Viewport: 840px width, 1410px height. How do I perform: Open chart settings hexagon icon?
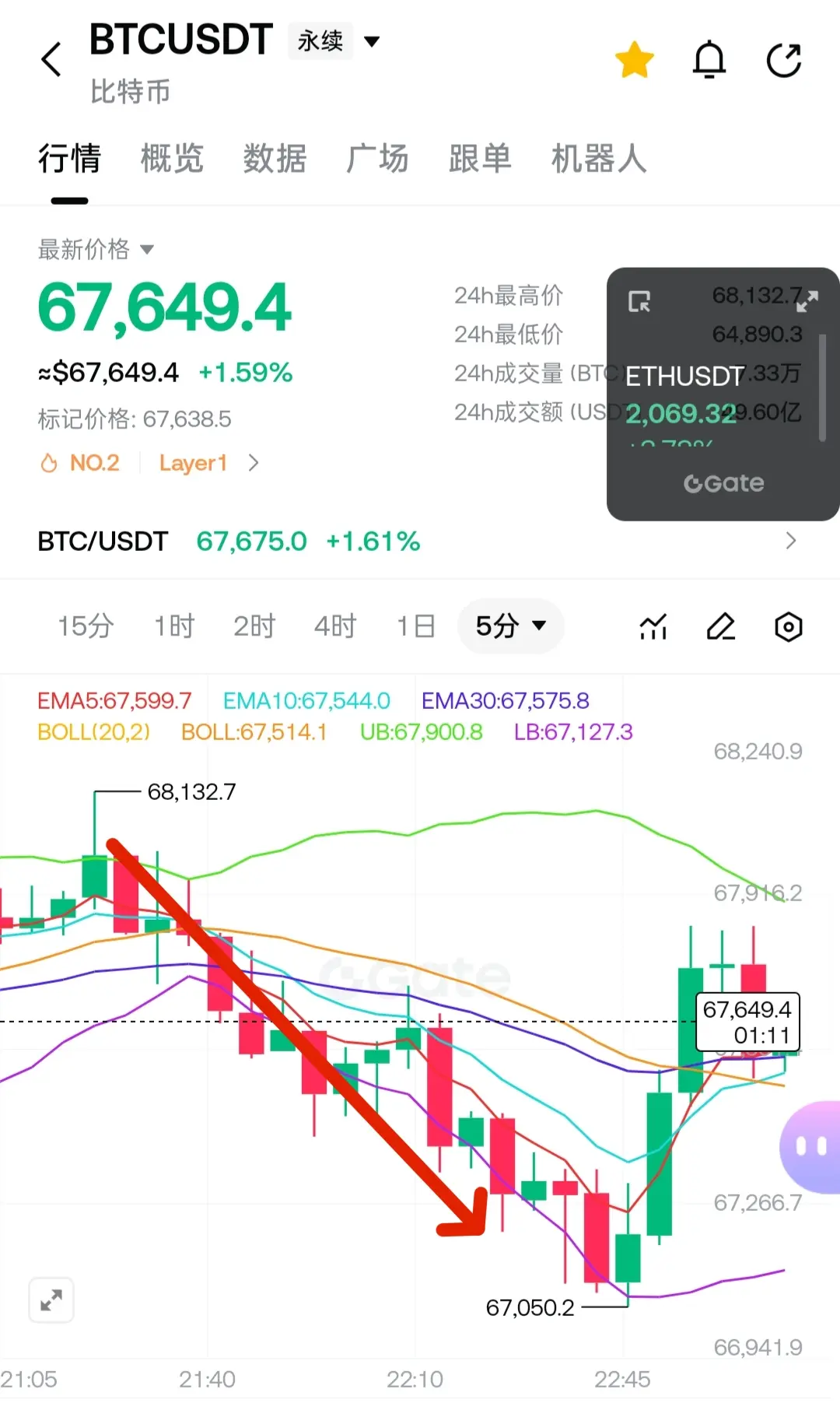coord(789,626)
